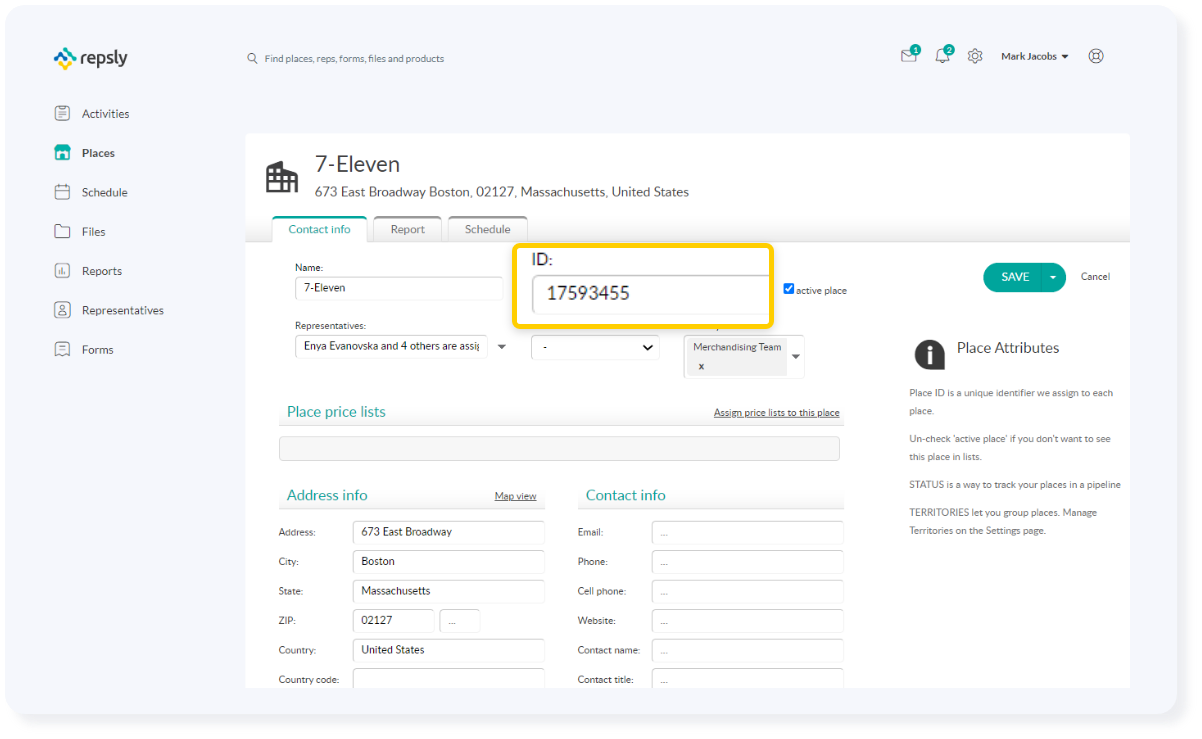Click the Address field with 673 East Broadway
The height and width of the screenshot is (739, 1202).
coord(449,532)
